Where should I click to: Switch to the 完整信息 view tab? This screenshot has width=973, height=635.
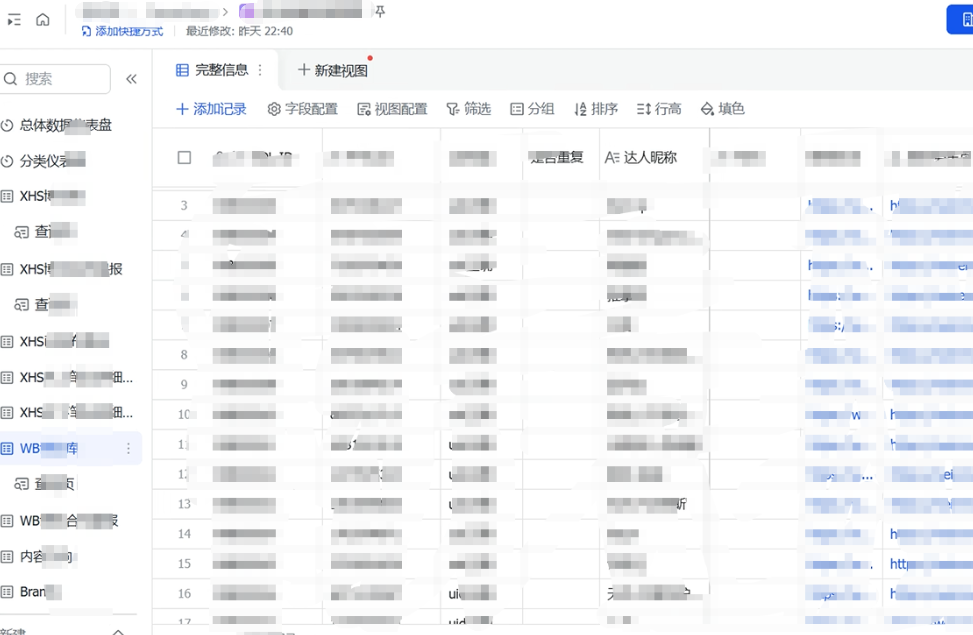213,70
